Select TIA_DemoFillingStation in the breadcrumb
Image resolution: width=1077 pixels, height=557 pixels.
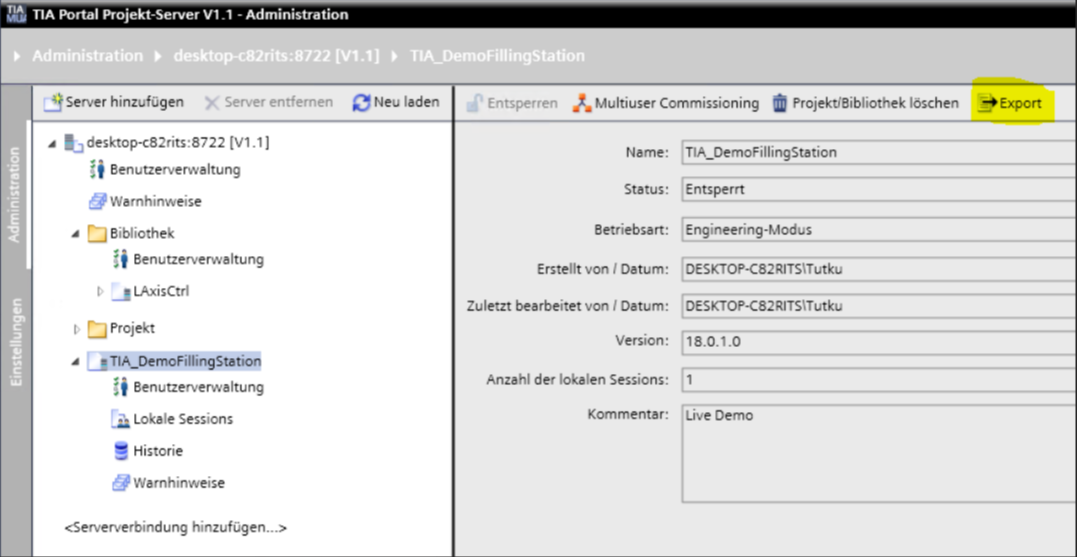point(498,56)
